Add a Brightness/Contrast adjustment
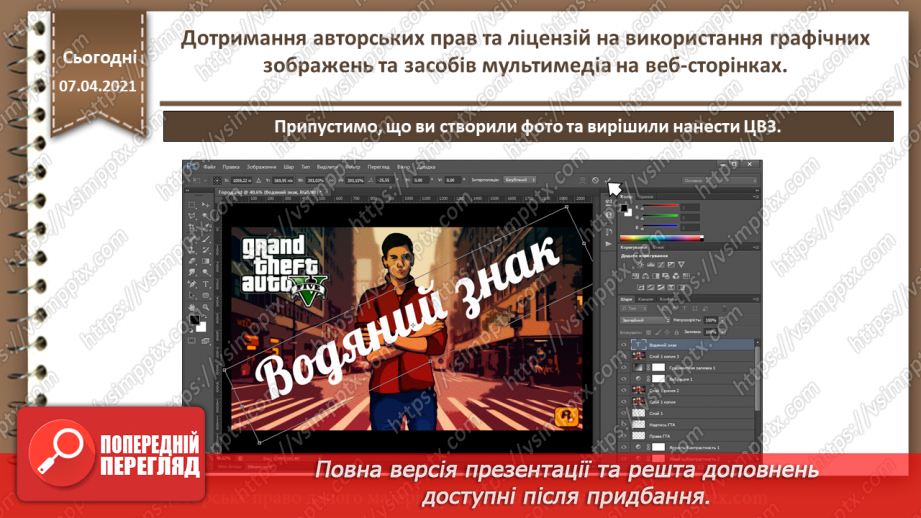The width and height of the screenshot is (921, 518). tap(640, 264)
